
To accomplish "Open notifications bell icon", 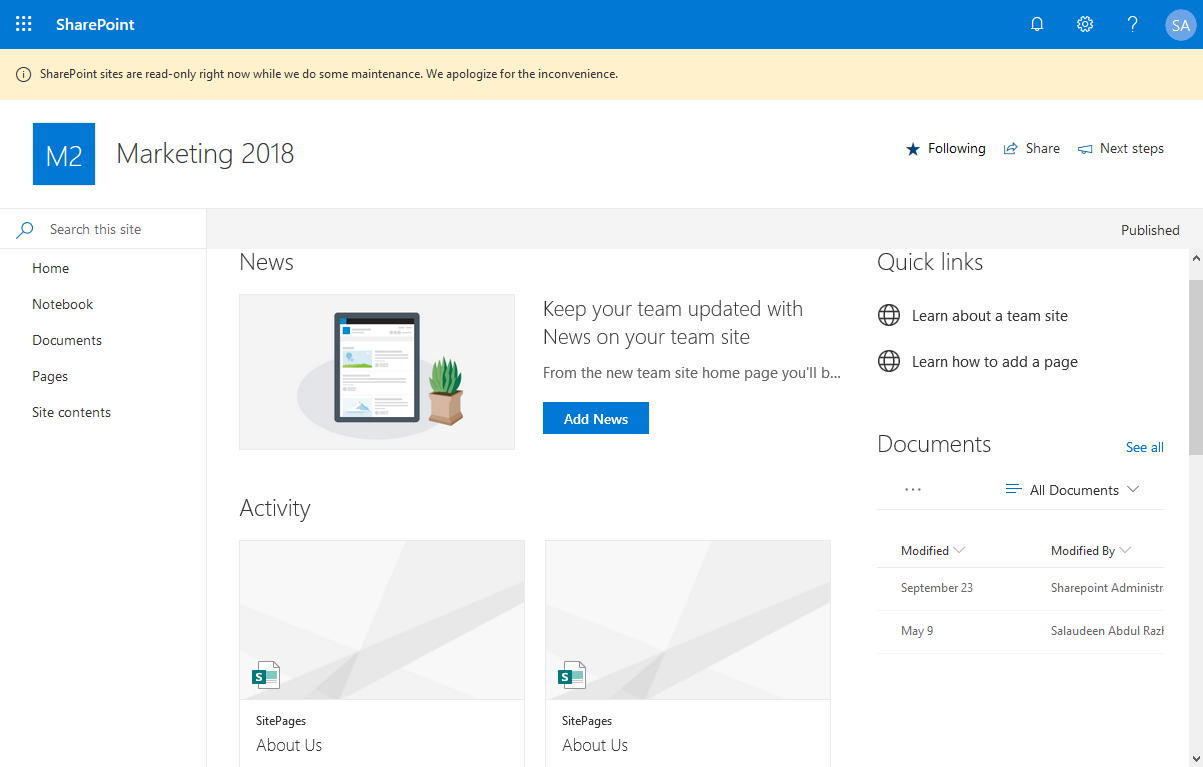I will pyautogui.click(x=1037, y=24).
